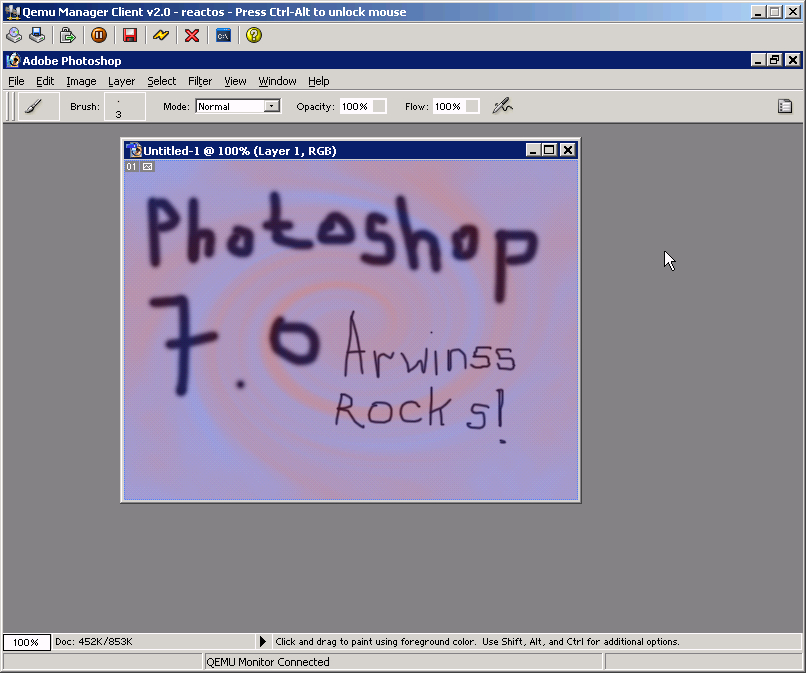Open the Image menu
Screen dimensions: 806x673
click(81, 81)
